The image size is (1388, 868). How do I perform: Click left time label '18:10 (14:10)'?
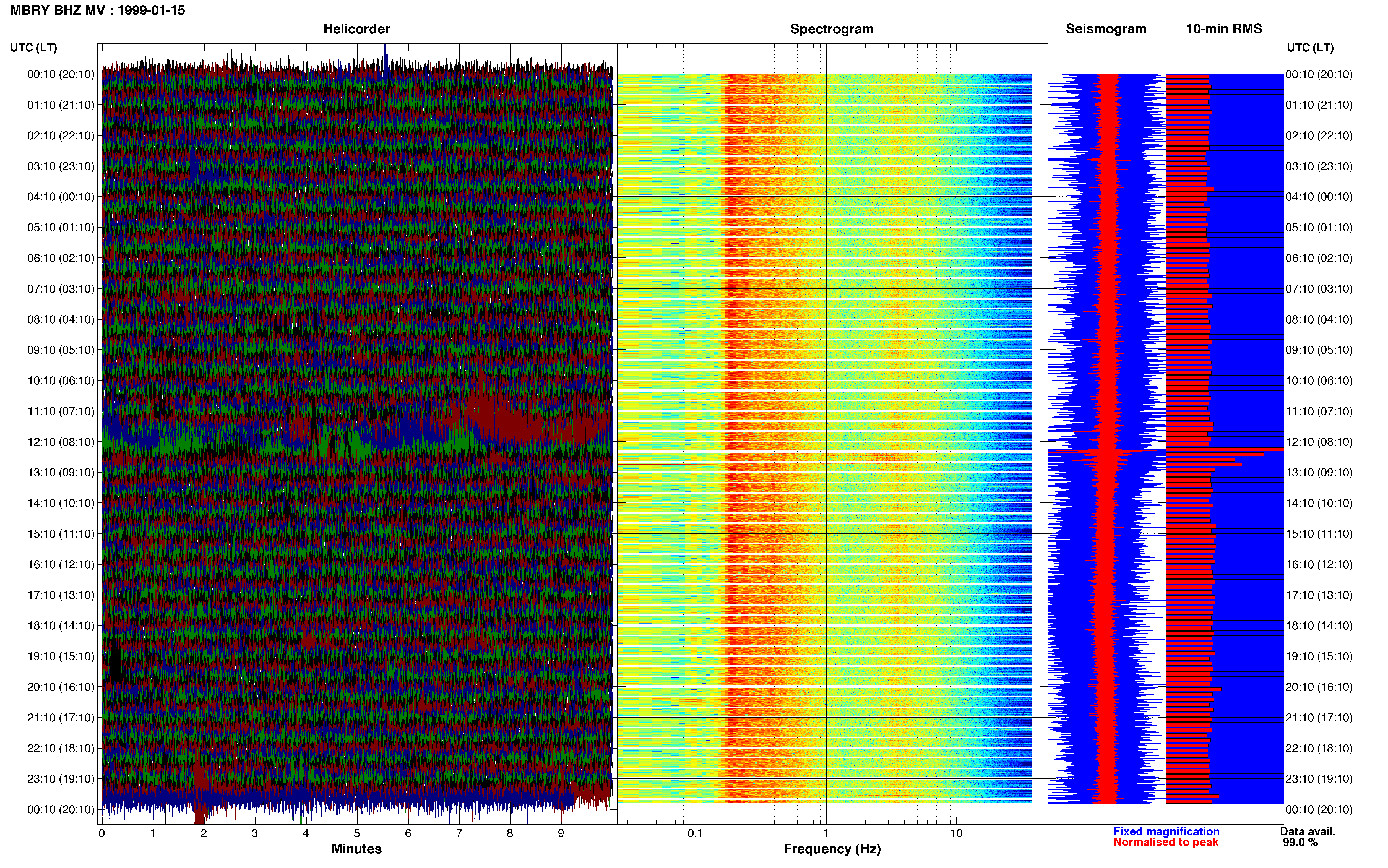click(61, 626)
